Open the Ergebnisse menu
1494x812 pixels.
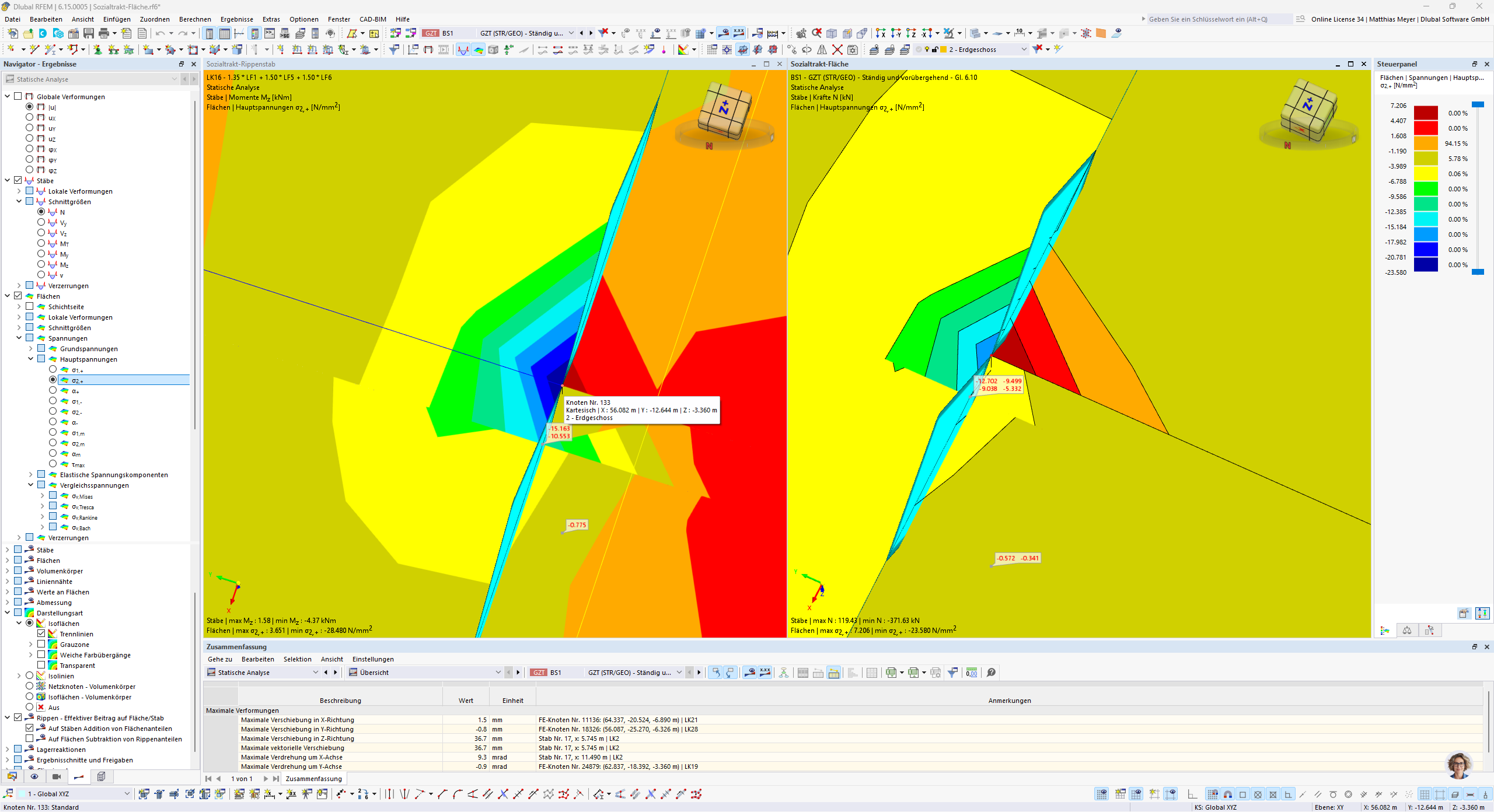click(236, 19)
